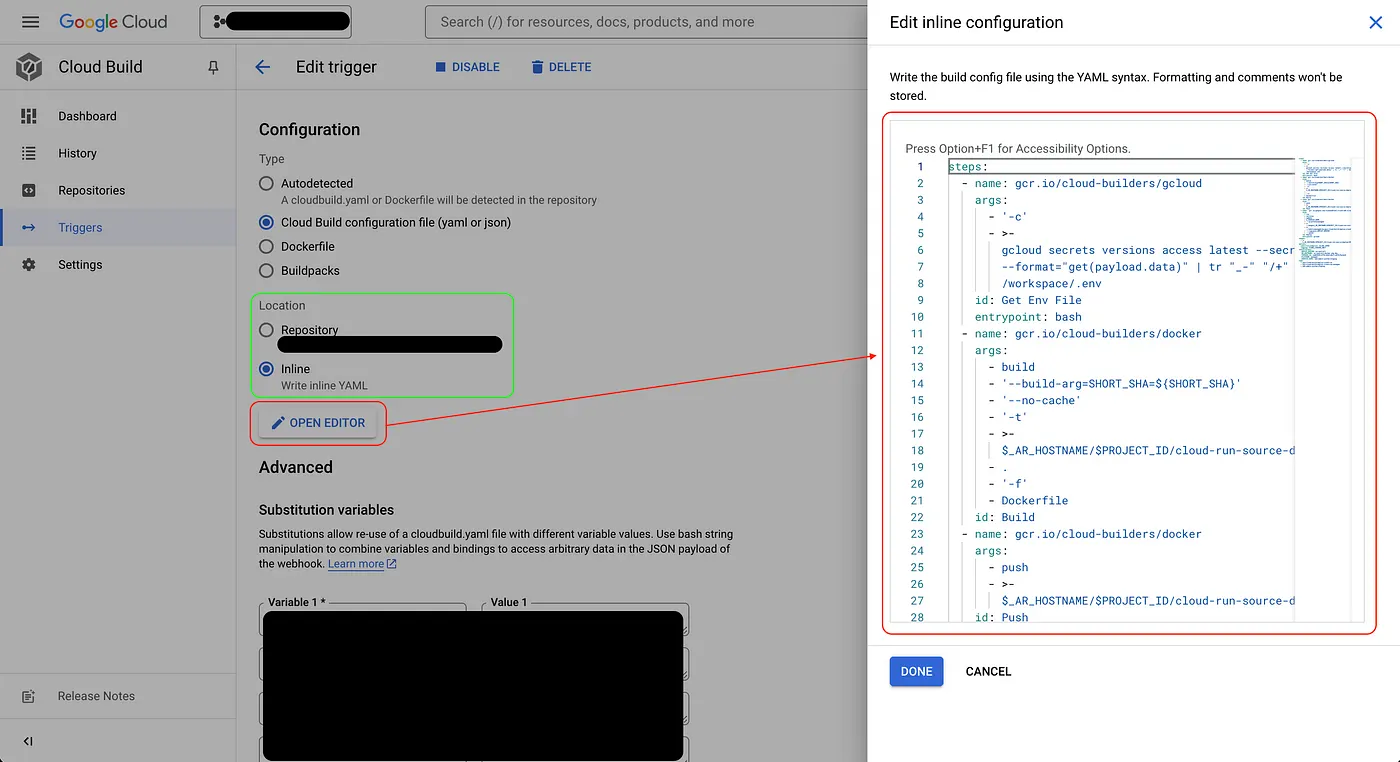Click the Cloud Build product icon

click(x=29, y=67)
